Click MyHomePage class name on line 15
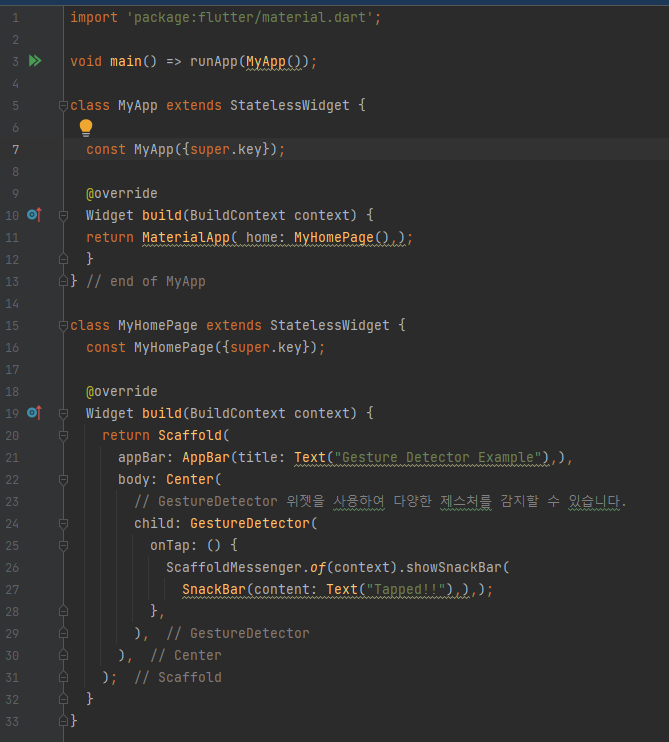The image size is (669, 742). pyautogui.click(x=158, y=326)
